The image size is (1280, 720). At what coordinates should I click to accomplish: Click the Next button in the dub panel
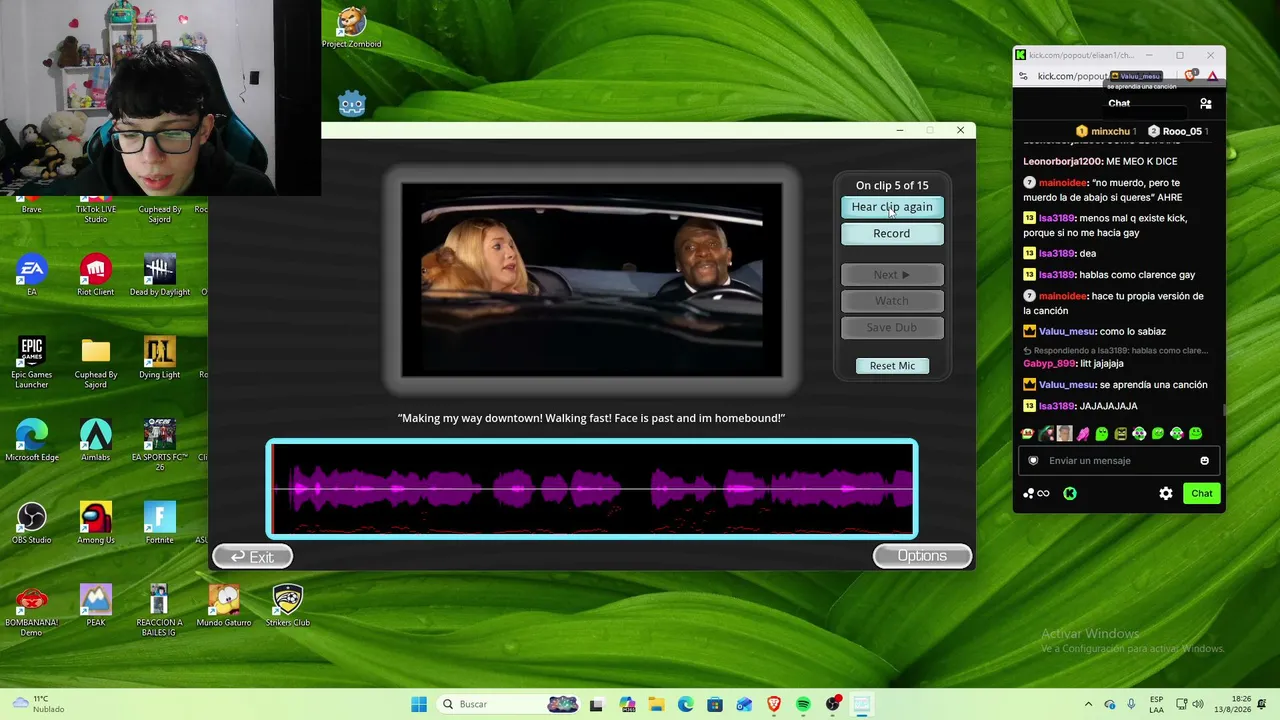(892, 274)
